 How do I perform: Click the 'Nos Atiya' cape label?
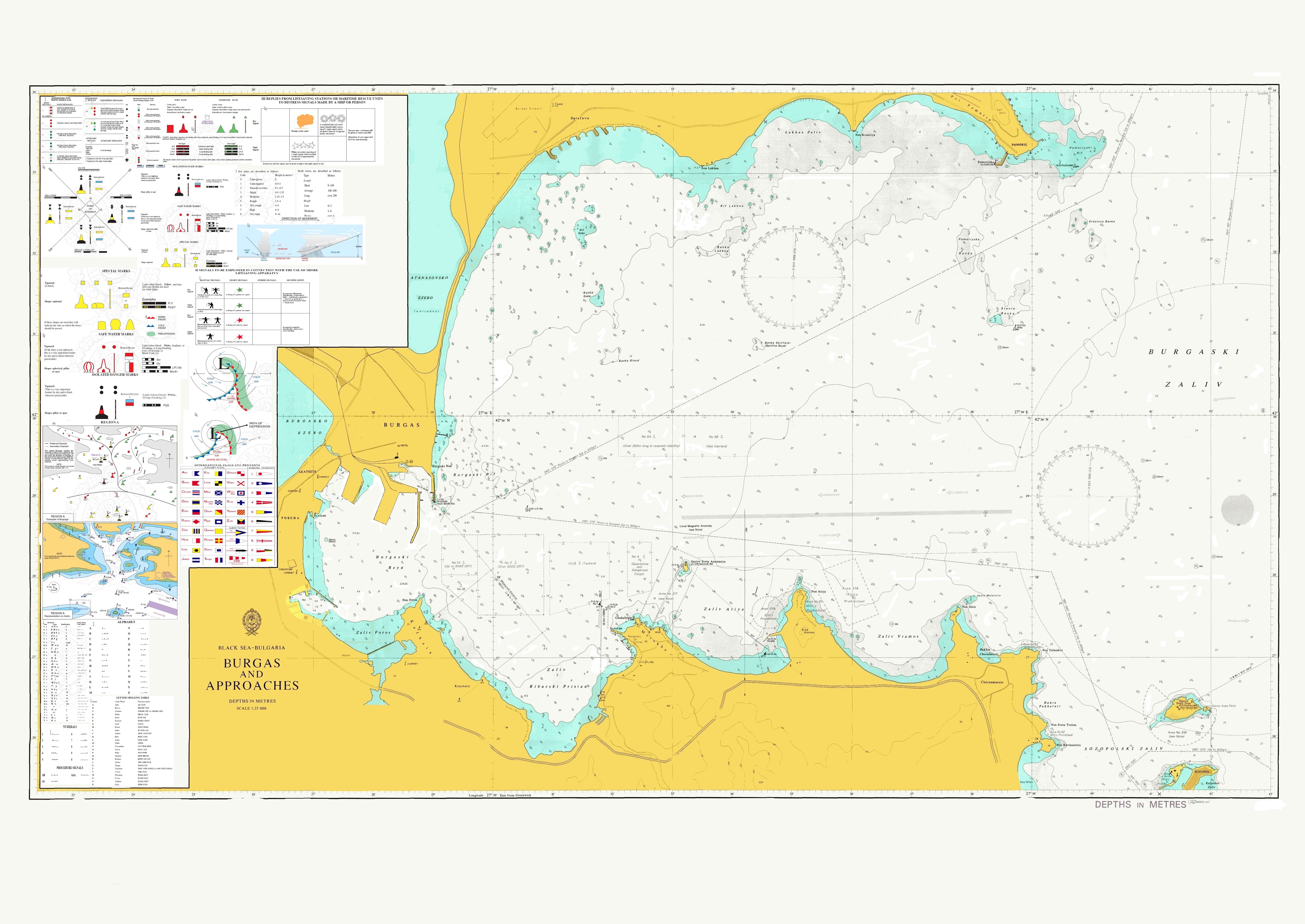click(818, 592)
